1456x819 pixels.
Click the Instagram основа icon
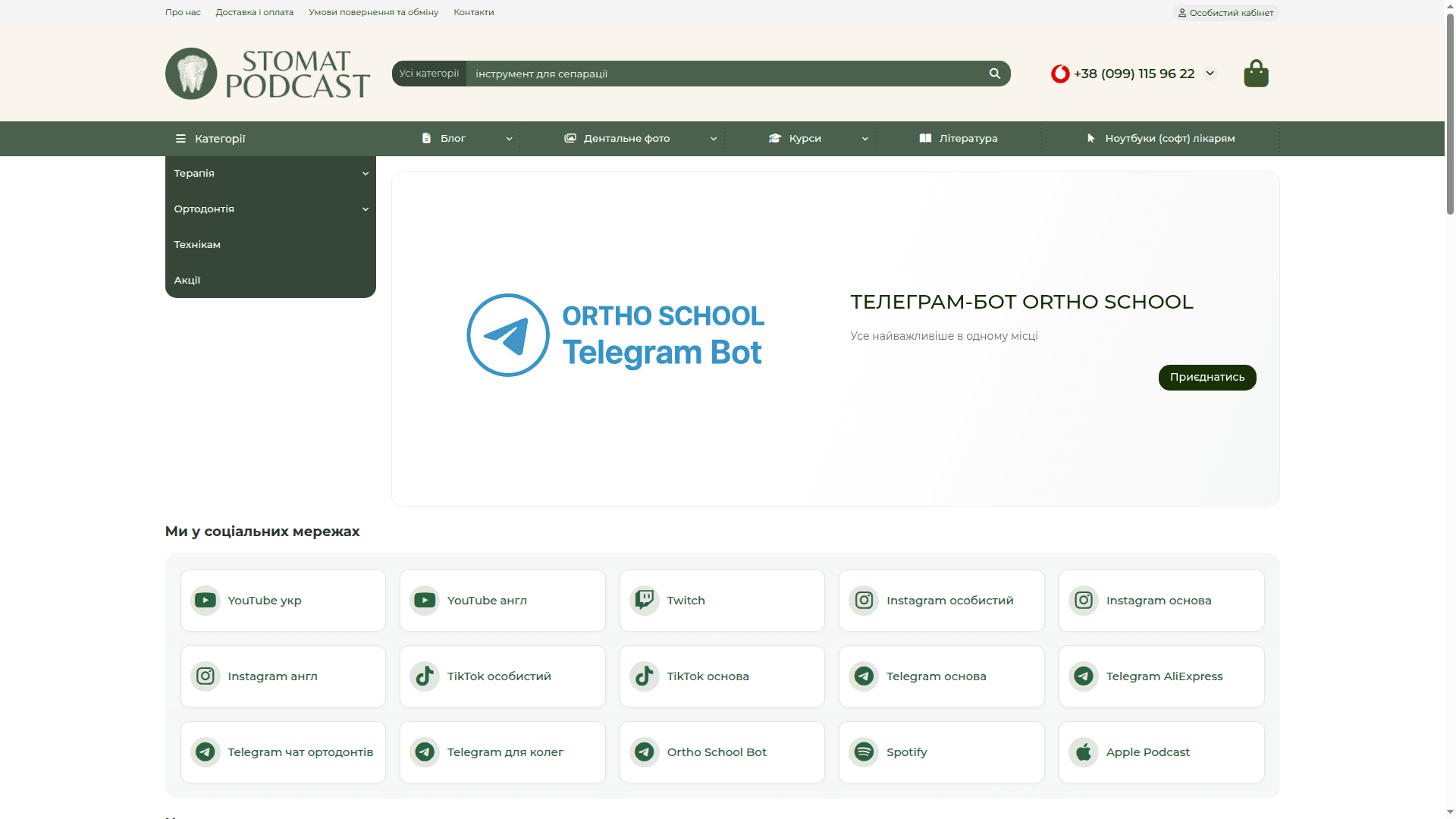point(1084,601)
